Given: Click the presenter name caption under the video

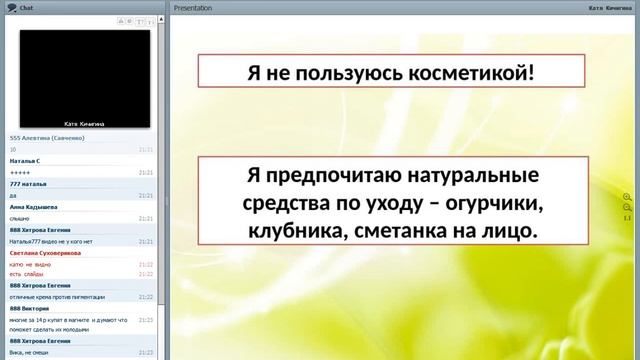Looking at the screenshot, I should pyautogui.click(x=84, y=124).
